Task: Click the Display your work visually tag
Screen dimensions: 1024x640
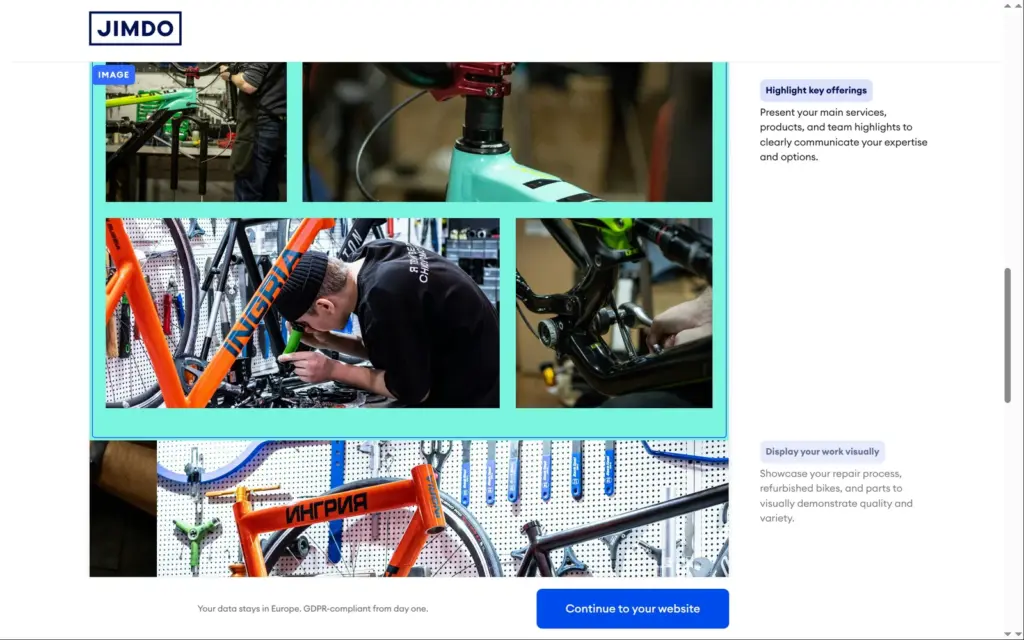Action: [822, 451]
